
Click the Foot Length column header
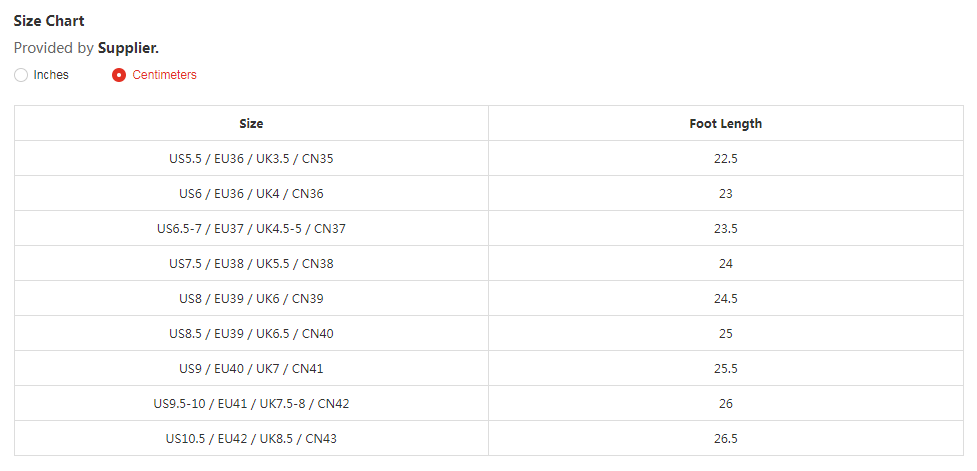point(725,124)
